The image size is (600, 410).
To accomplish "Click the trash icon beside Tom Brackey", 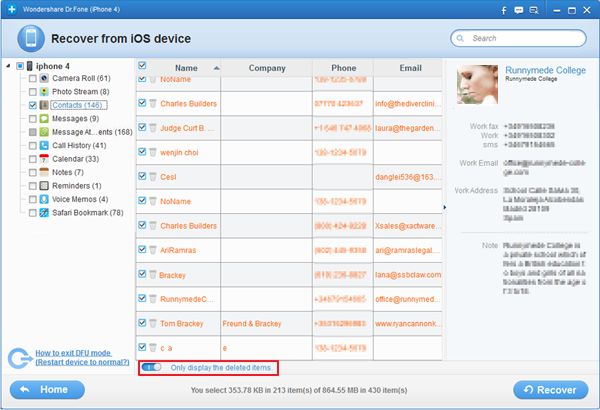I will click(153, 323).
